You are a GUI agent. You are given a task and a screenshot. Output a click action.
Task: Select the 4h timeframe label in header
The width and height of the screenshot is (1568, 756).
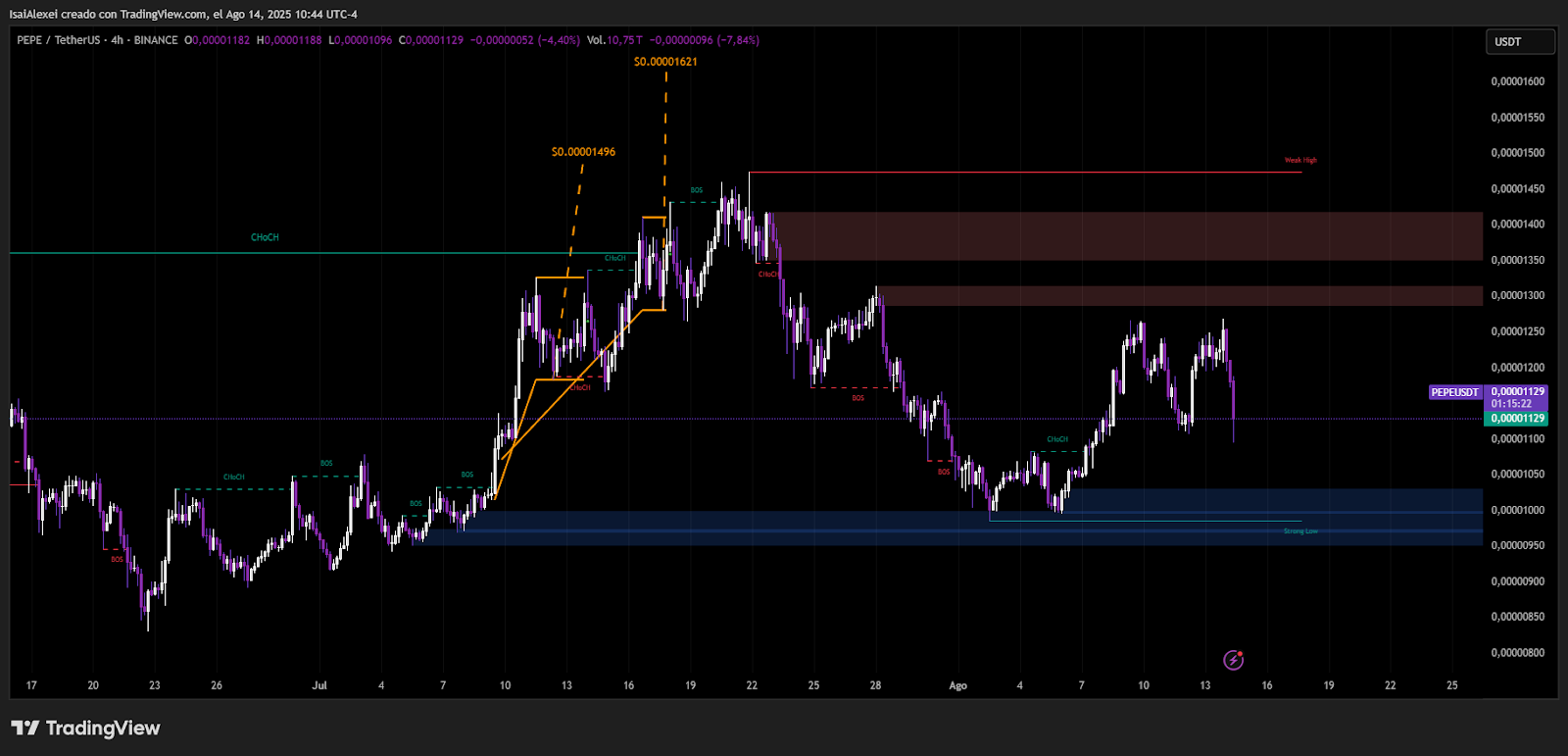pyautogui.click(x=118, y=40)
